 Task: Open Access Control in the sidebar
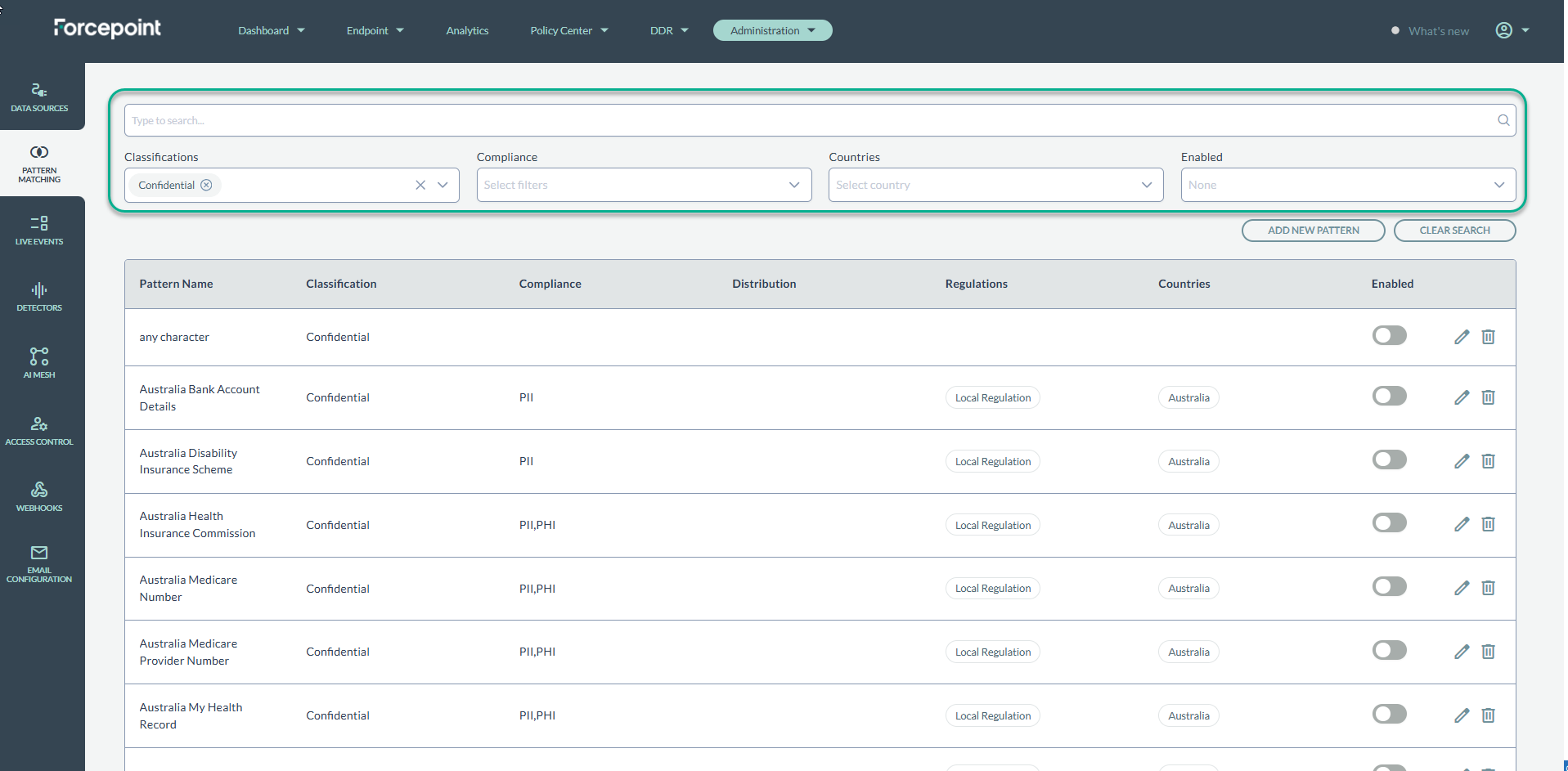(x=39, y=431)
